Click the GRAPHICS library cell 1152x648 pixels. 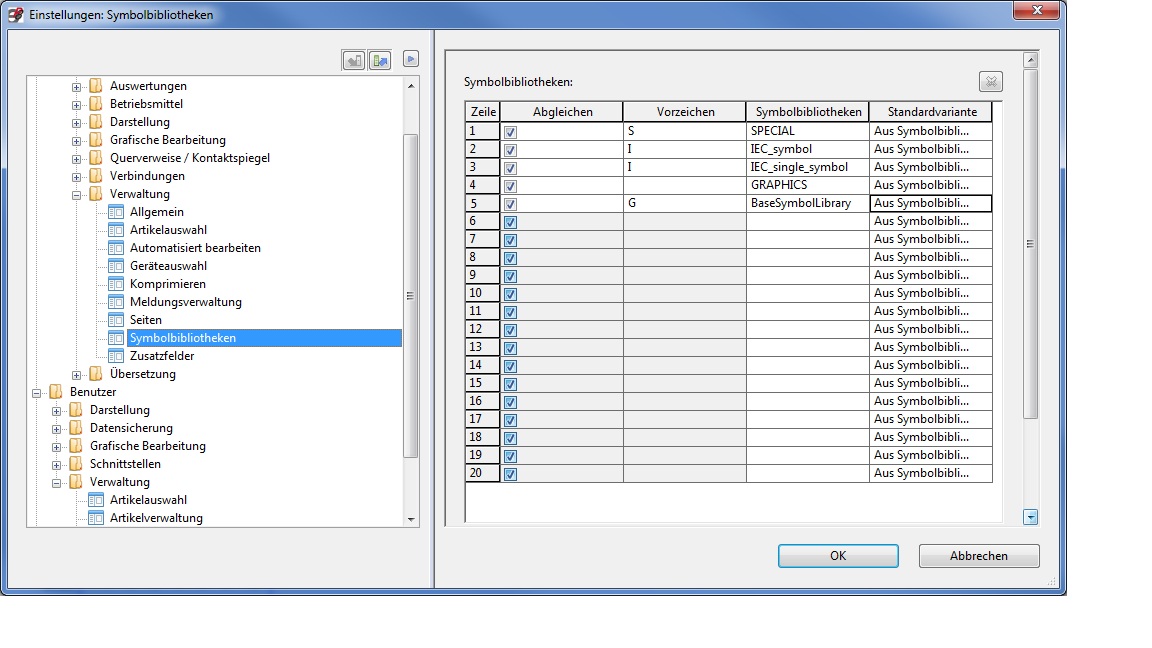pyautogui.click(x=808, y=185)
